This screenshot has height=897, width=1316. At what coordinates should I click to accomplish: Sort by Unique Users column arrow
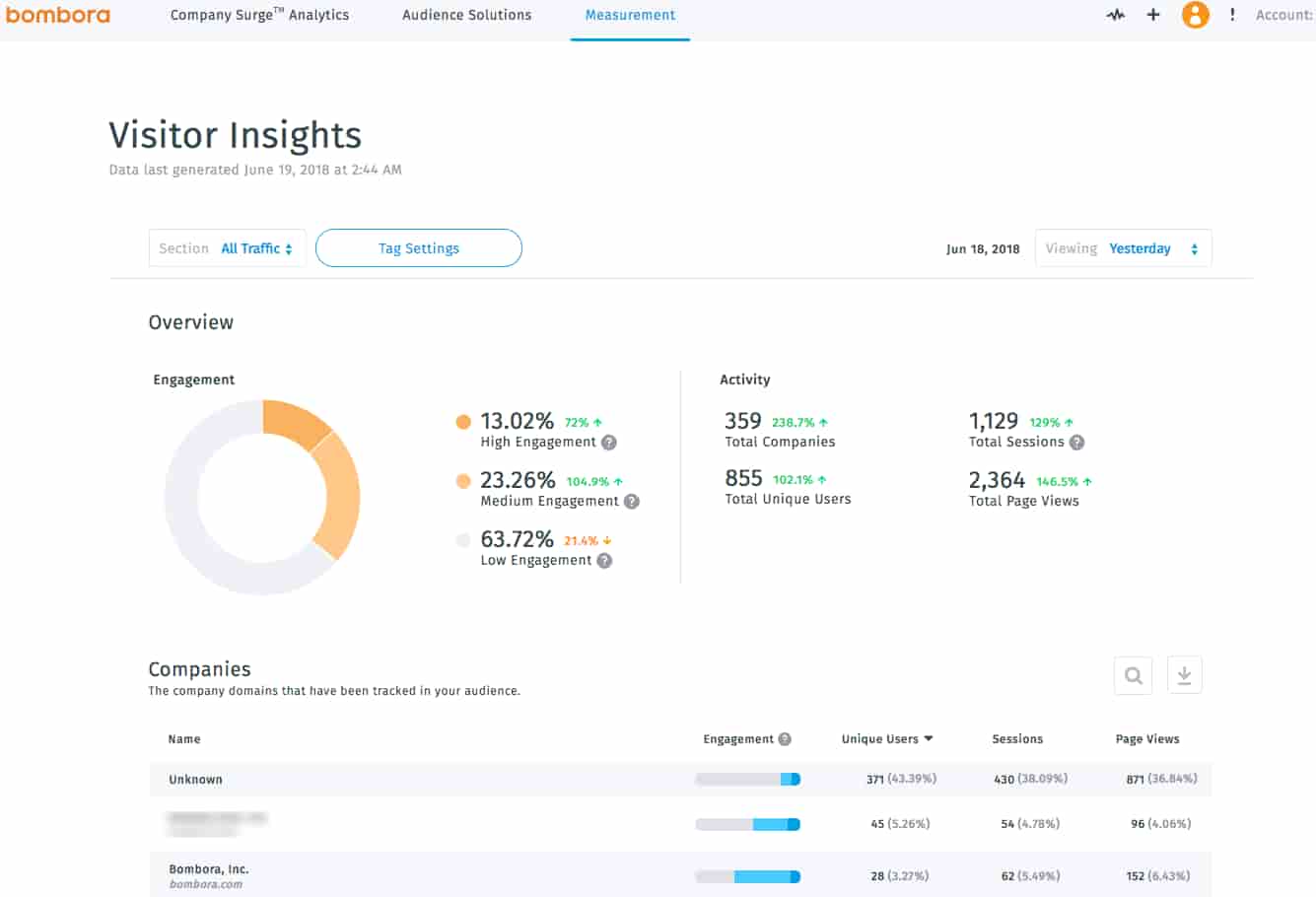(x=929, y=739)
